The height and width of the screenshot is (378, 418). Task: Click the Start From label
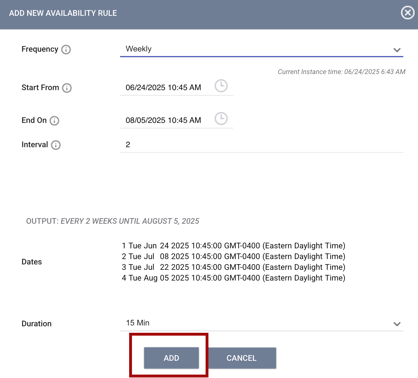point(40,88)
